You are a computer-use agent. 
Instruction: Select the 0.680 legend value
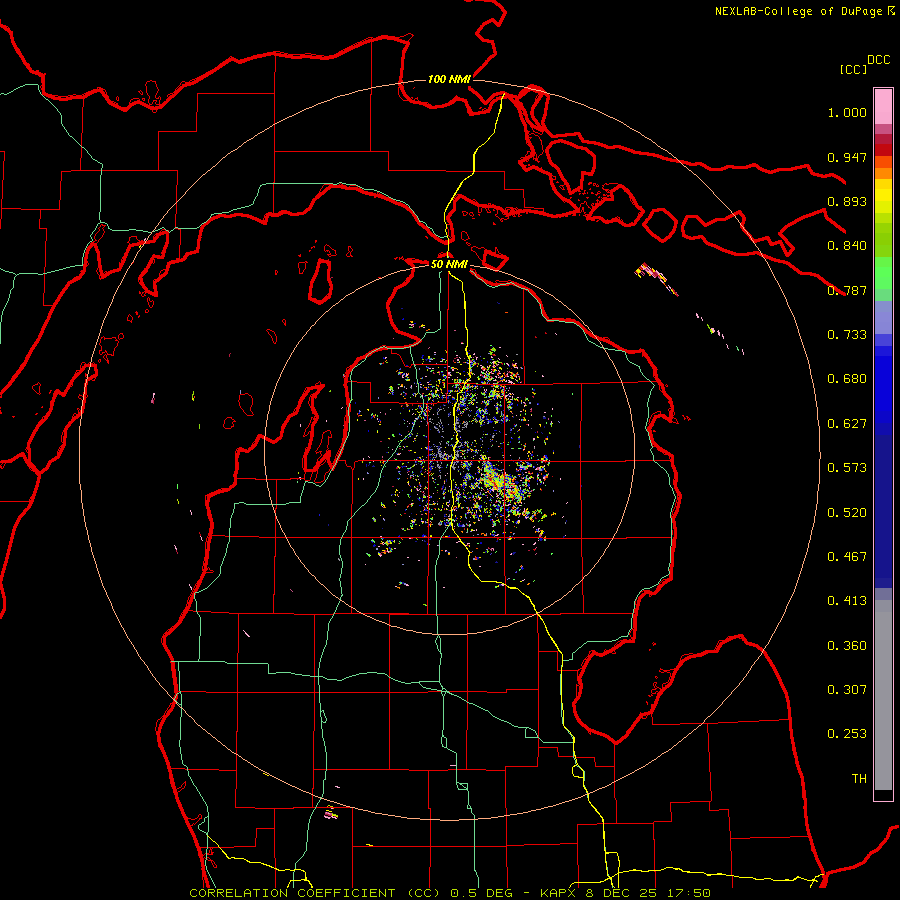point(847,379)
